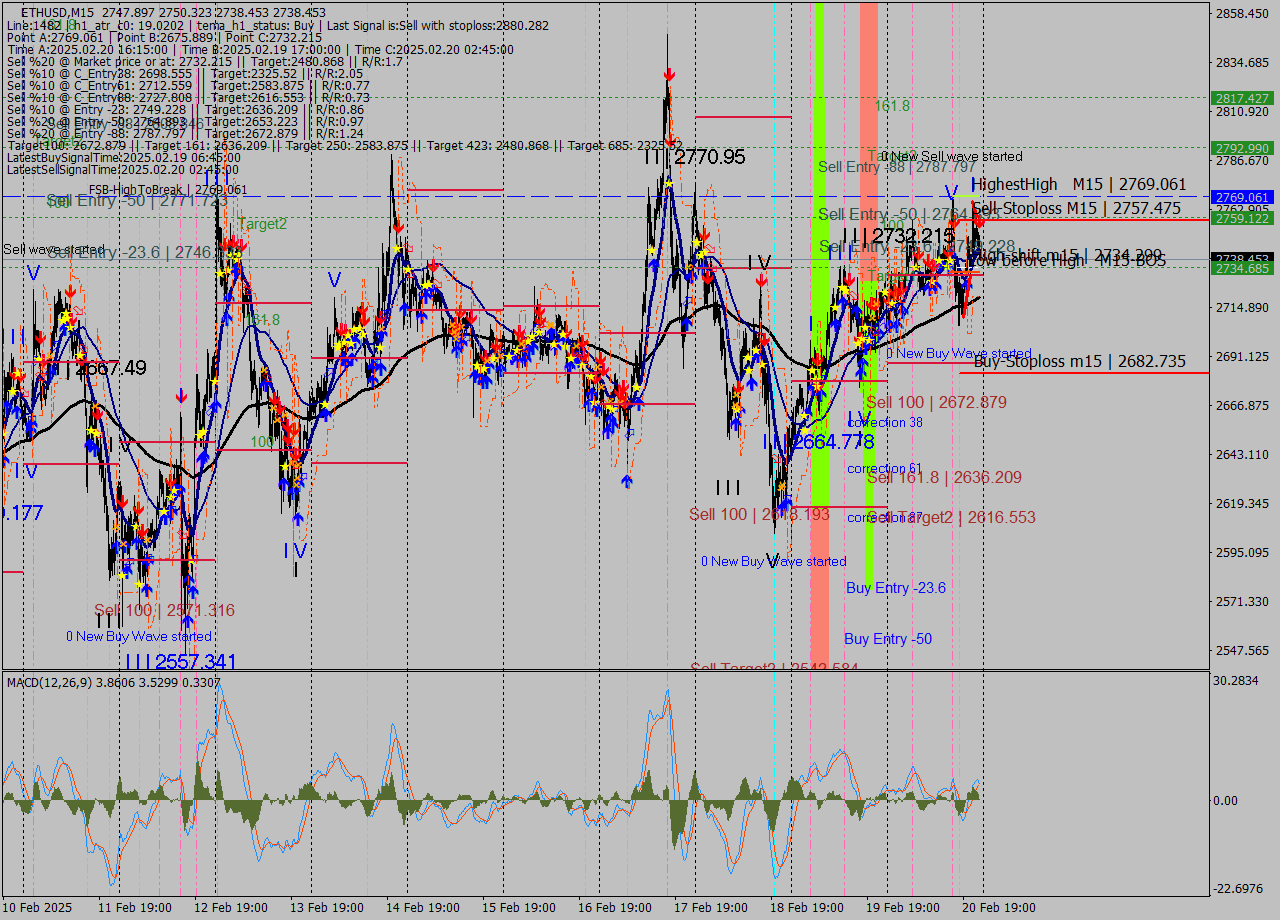Click the 17 Feb 19:00 date label

point(711,907)
